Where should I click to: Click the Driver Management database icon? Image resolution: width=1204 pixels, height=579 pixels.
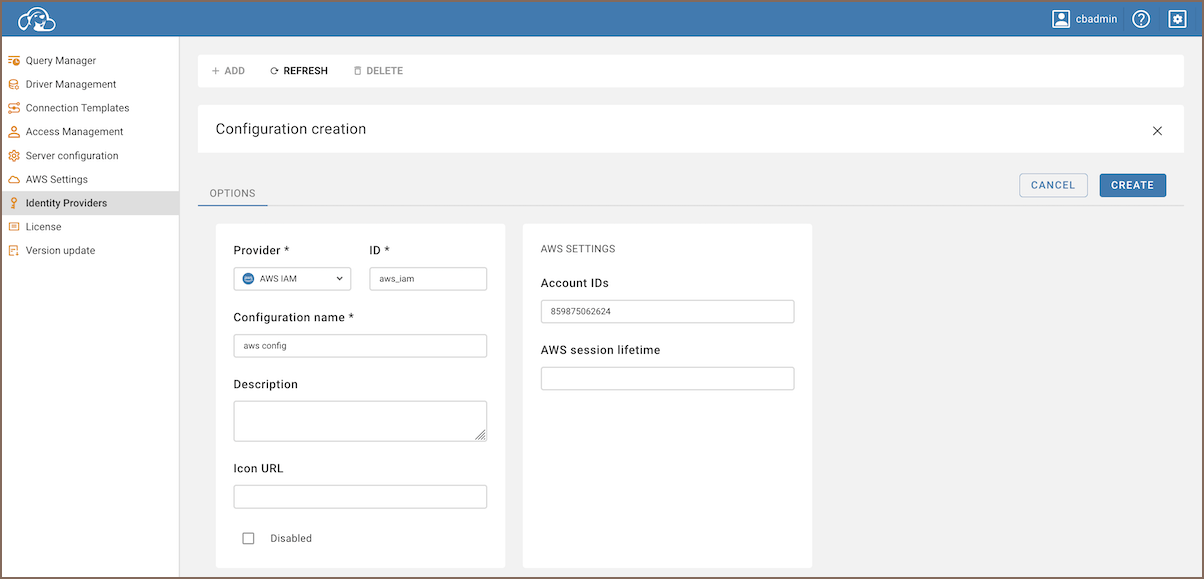click(14, 85)
